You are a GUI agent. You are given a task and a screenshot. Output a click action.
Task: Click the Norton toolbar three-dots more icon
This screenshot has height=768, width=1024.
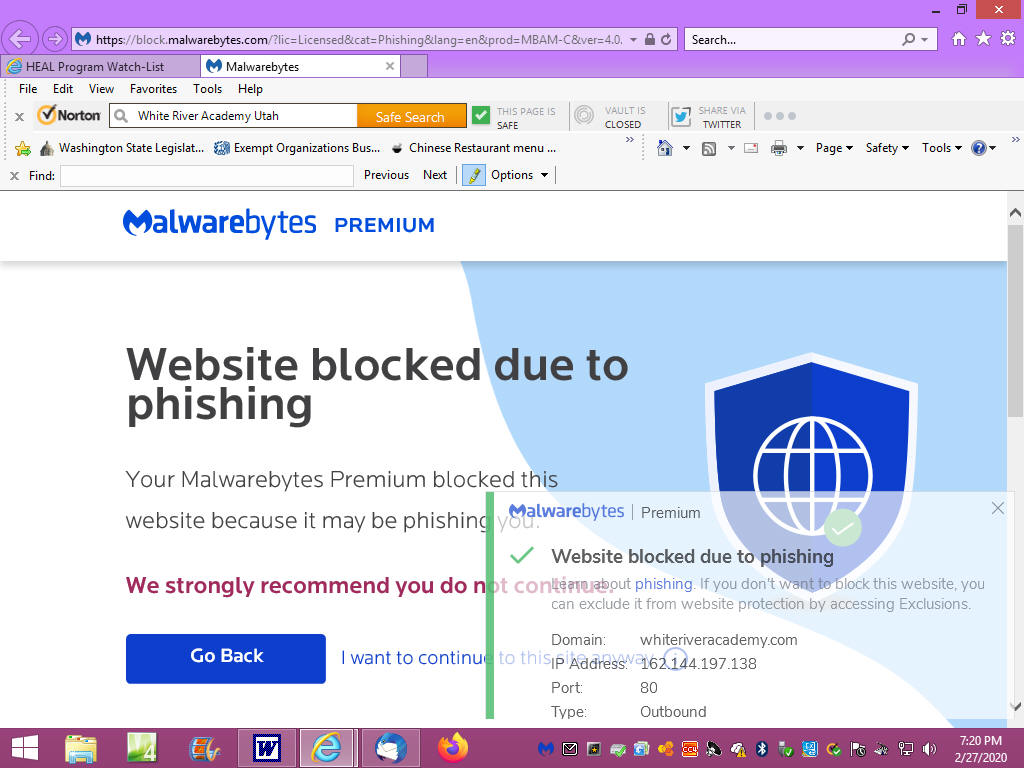pyautogui.click(x=780, y=116)
